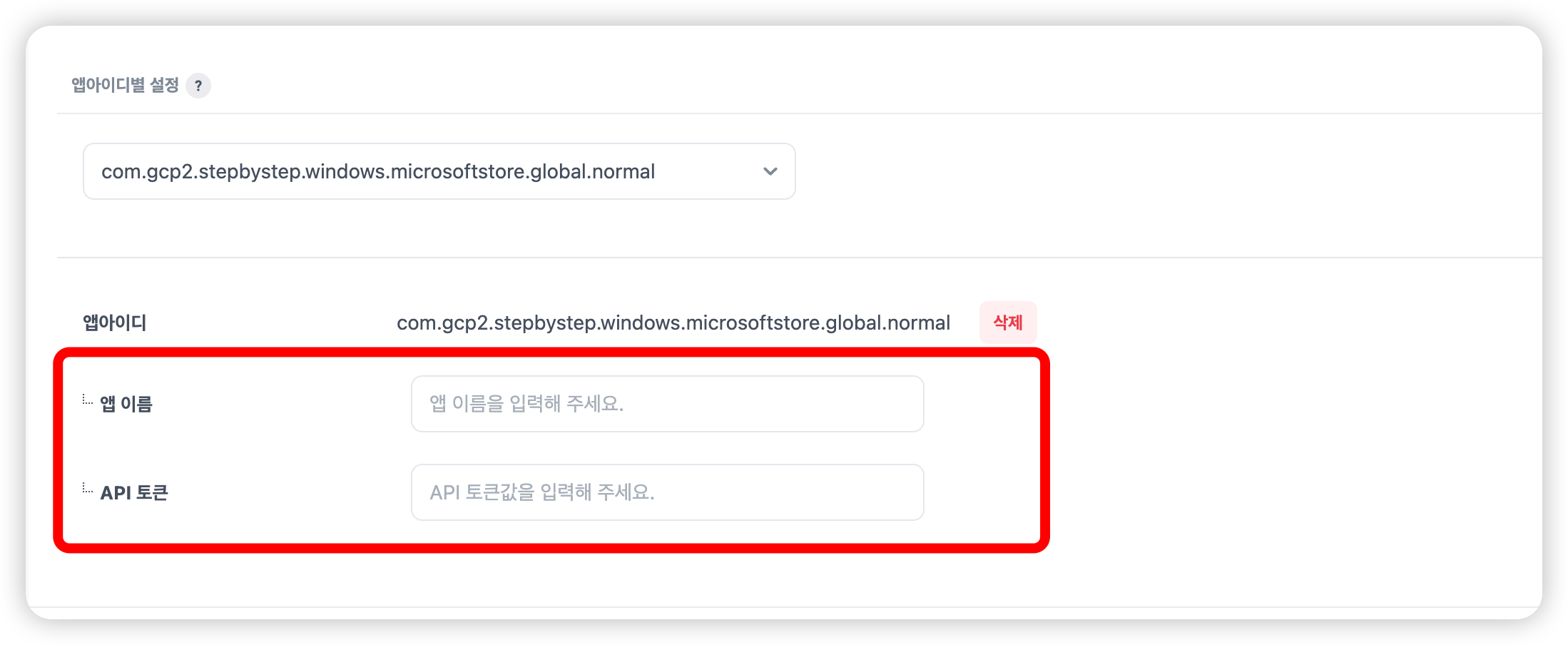Click the chevron arrow in the dropdown

[770, 171]
